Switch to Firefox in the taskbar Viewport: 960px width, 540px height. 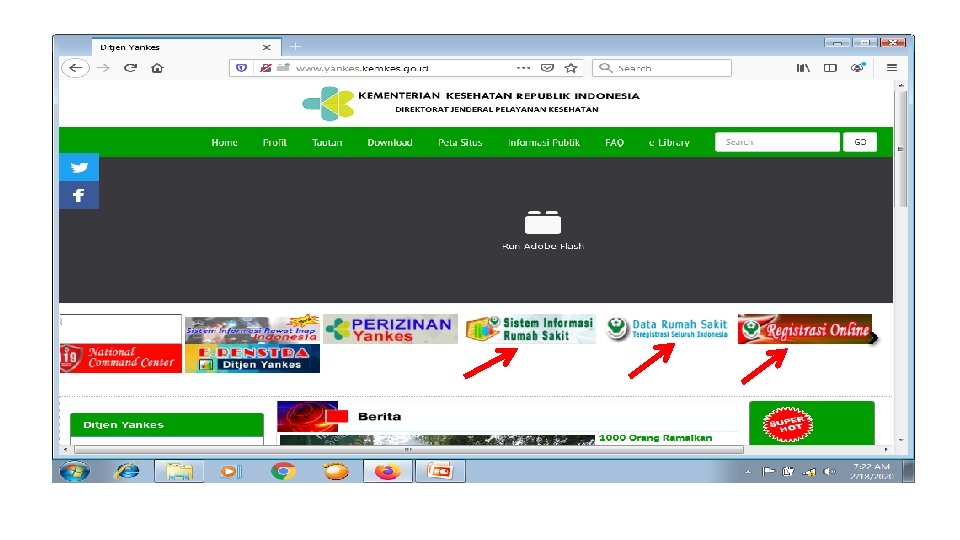[388, 471]
